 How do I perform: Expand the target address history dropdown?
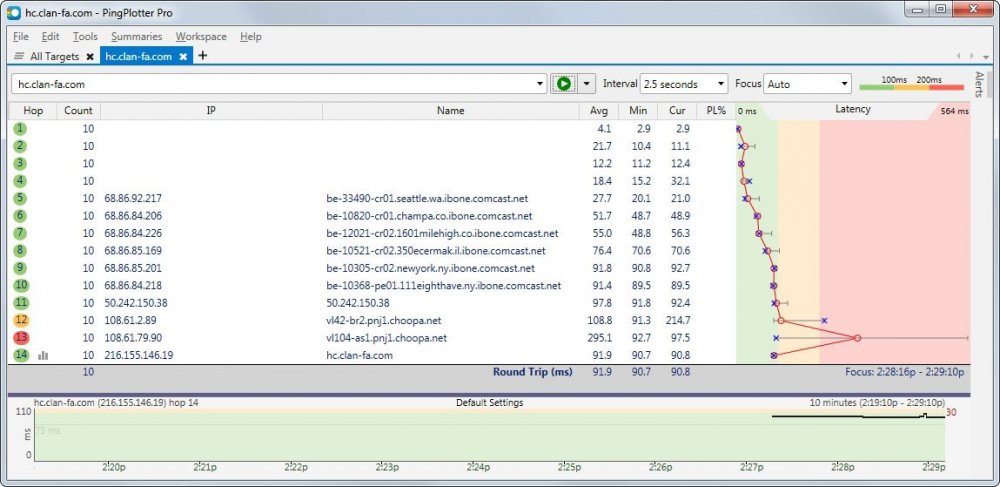[541, 84]
